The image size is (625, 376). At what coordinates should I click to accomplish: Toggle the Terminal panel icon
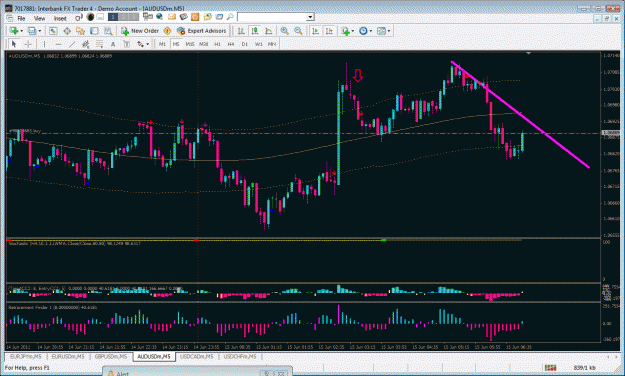94,31
